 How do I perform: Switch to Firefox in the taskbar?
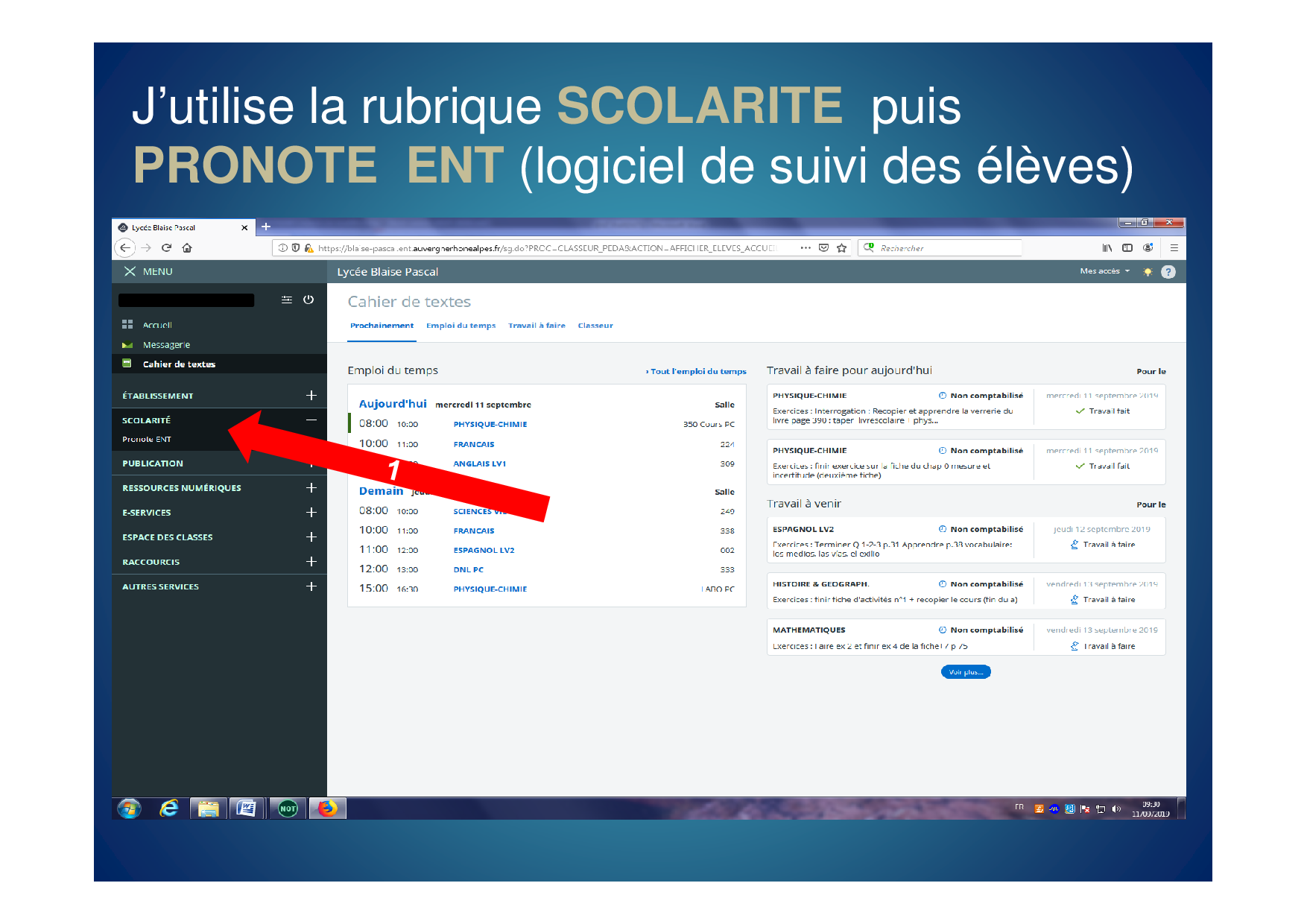click(328, 808)
